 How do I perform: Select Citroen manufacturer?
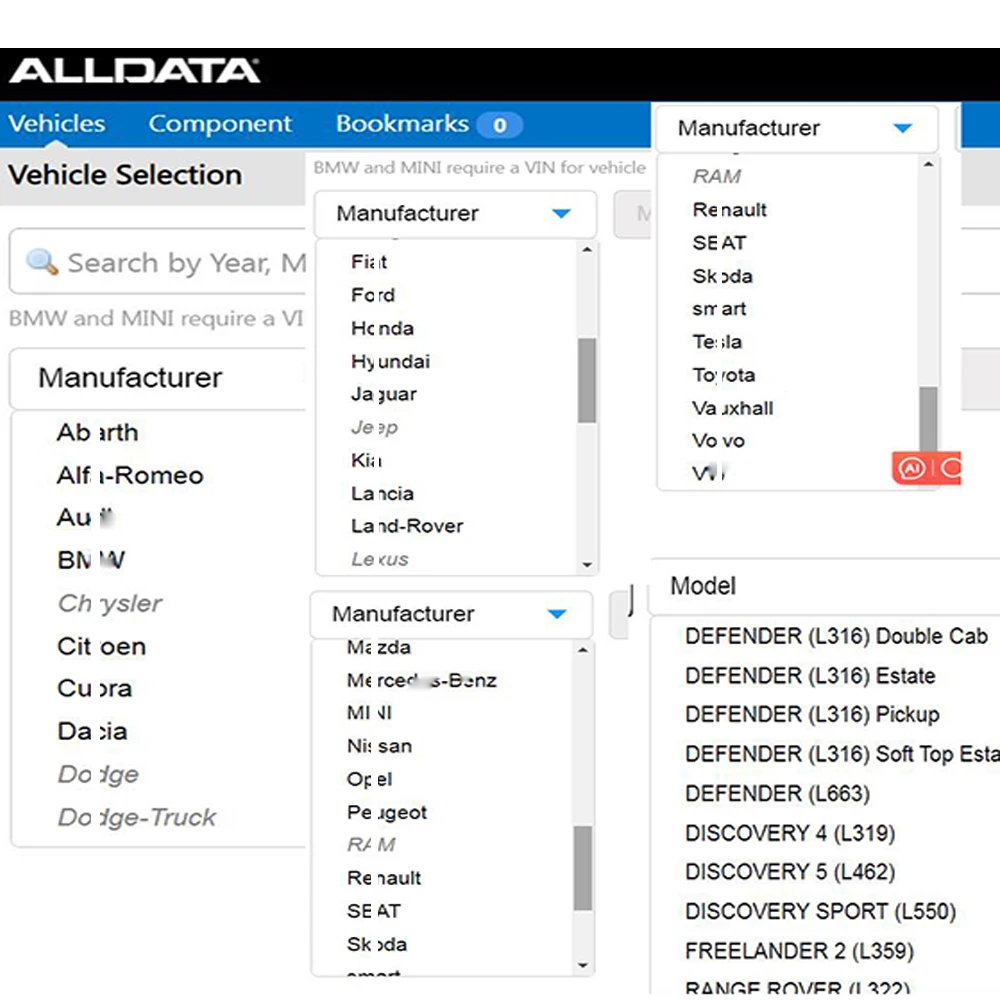[101, 647]
